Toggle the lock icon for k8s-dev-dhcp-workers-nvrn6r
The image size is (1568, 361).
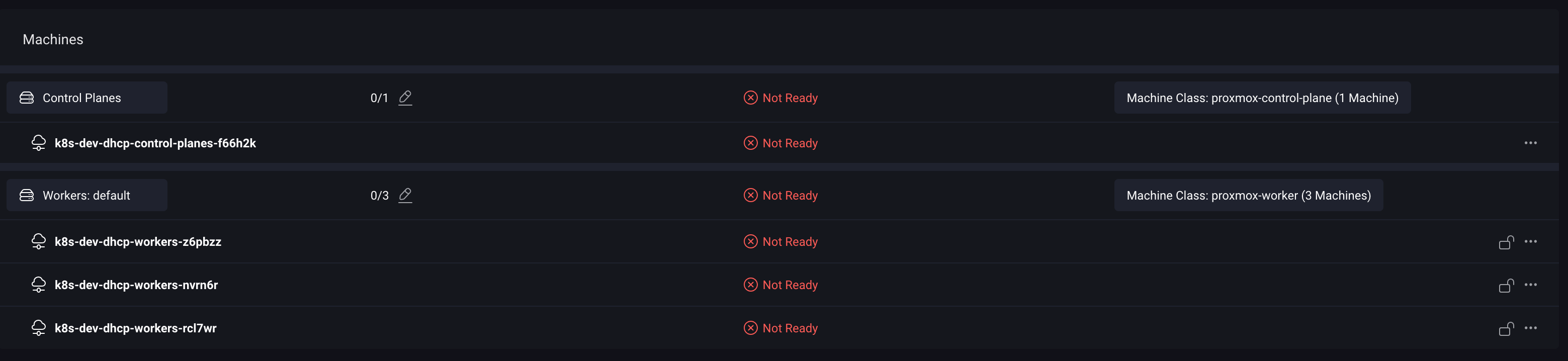[x=1507, y=284]
